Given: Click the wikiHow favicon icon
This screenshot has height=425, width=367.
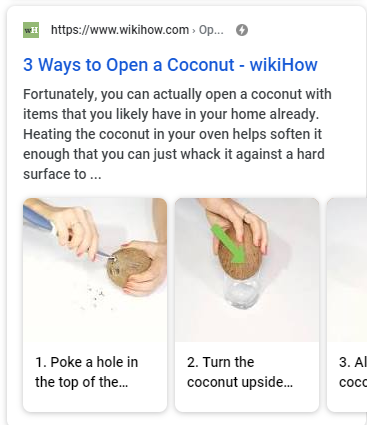Looking at the screenshot, I should [31, 30].
